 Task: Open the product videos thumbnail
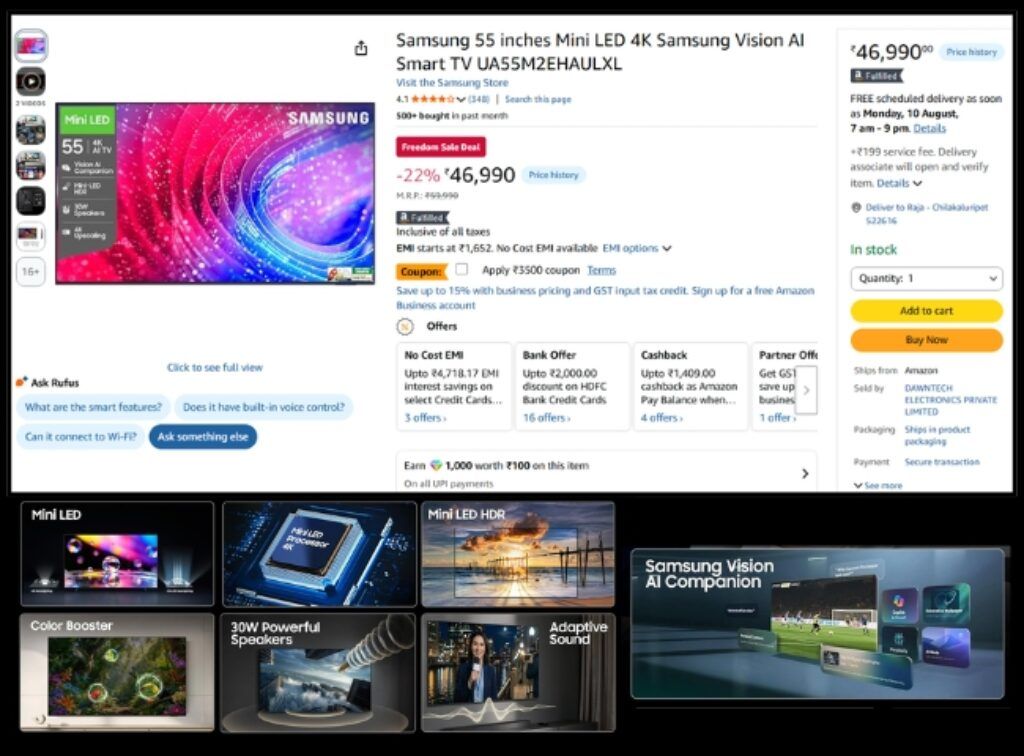click(x=31, y=82)
